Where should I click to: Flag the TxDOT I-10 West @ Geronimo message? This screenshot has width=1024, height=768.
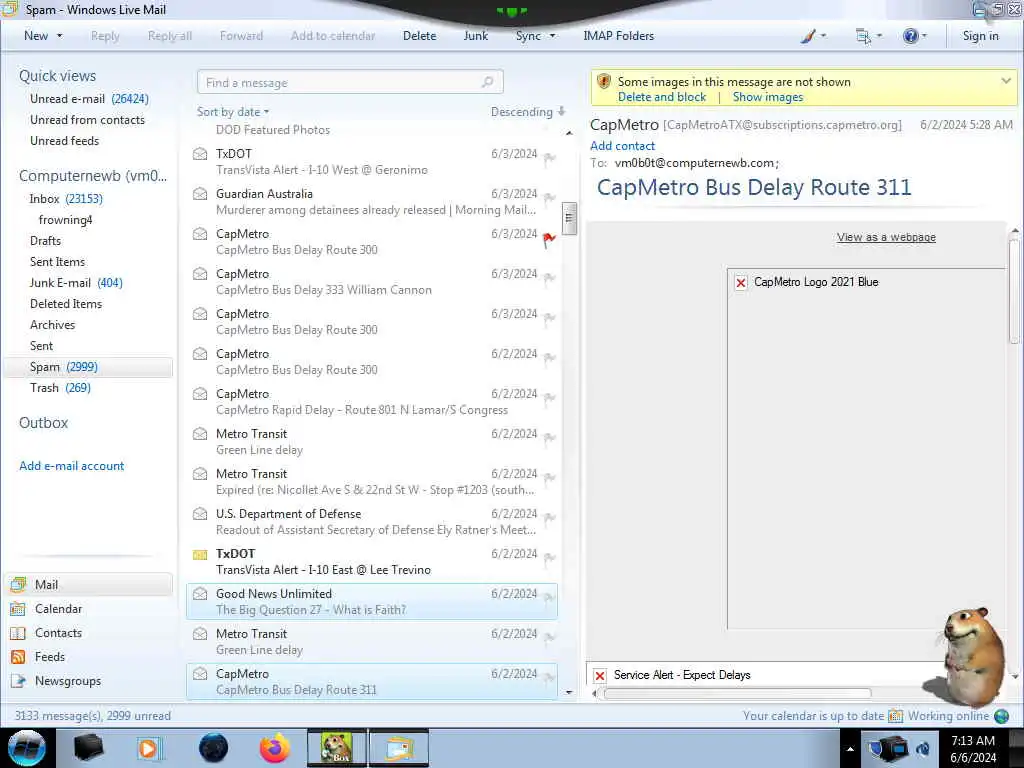(x=549, y=159)
